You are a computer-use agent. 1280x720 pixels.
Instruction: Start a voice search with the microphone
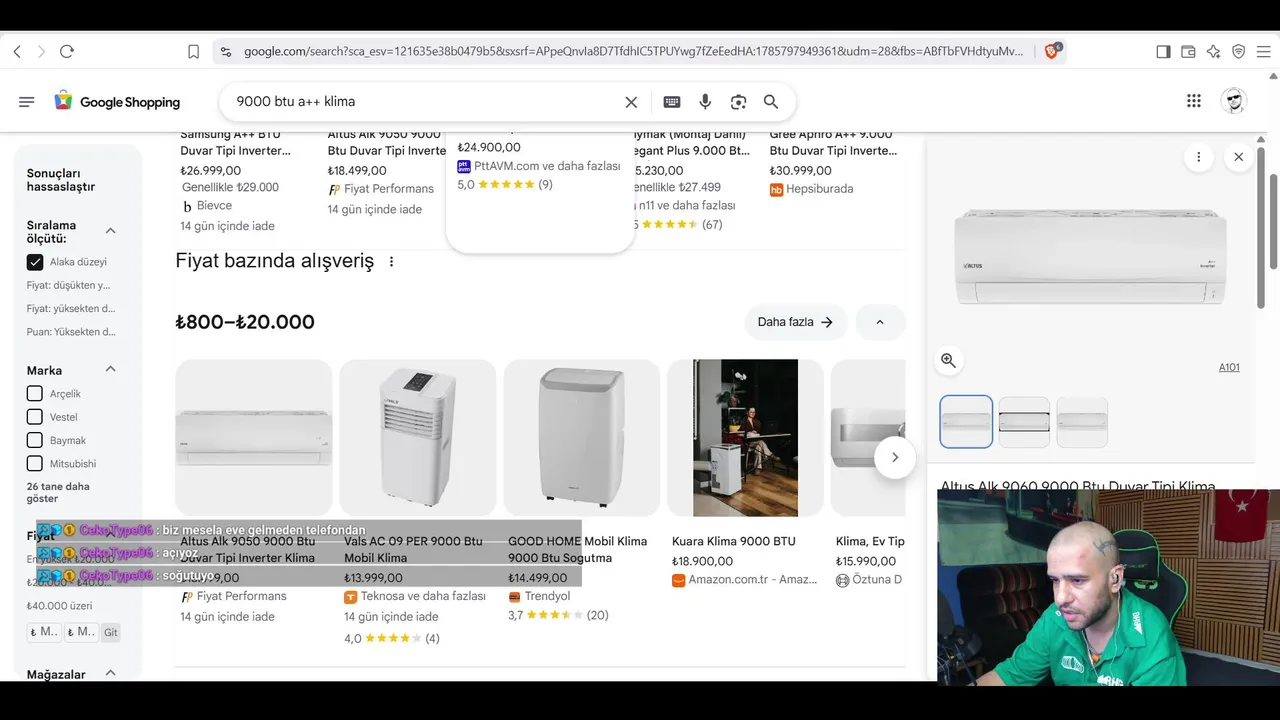click(705, 102)
